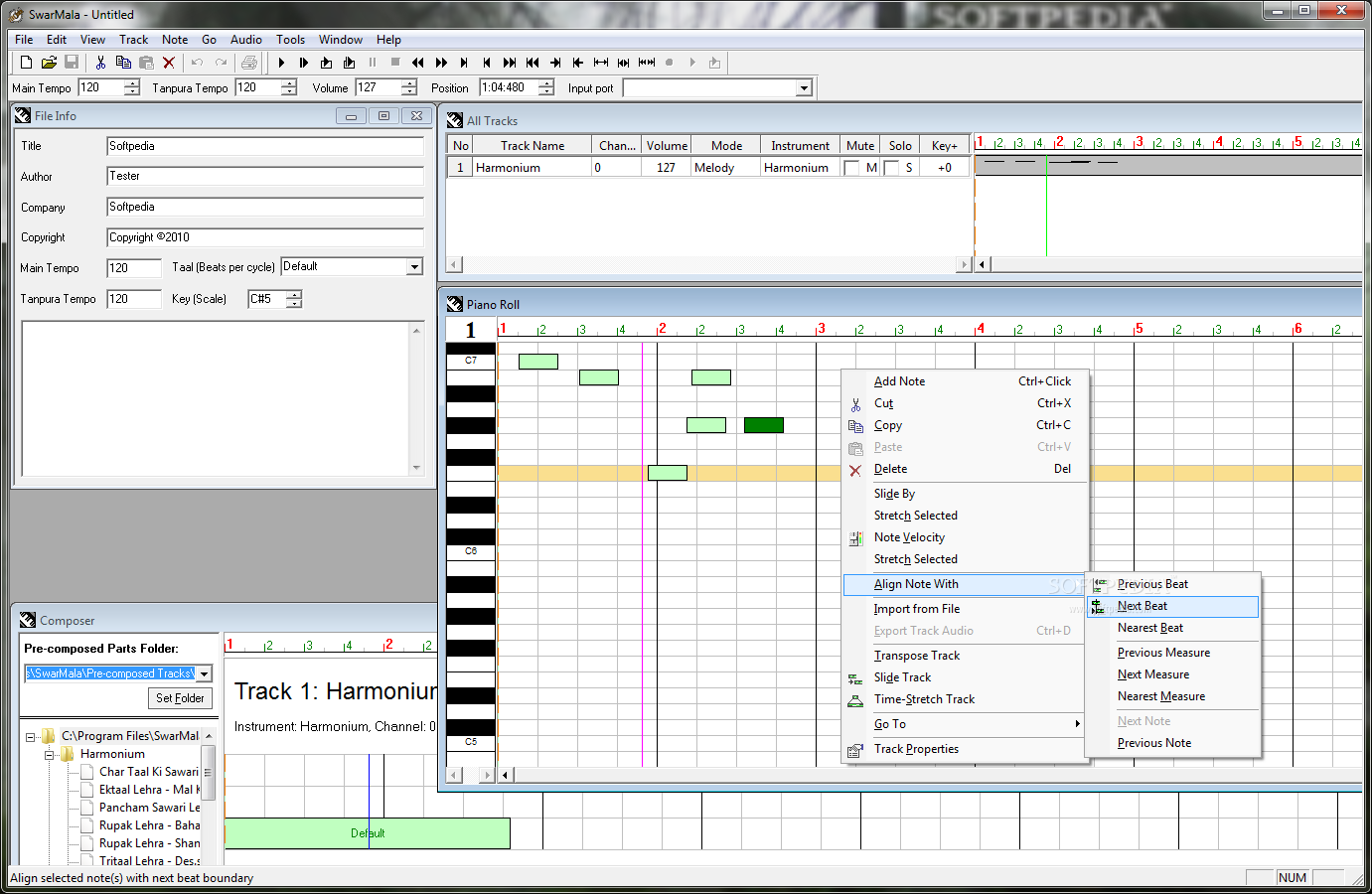Click the Previous Beat icon in submenu
Screen dimensions: 1372x894
tap(1099, 585)
